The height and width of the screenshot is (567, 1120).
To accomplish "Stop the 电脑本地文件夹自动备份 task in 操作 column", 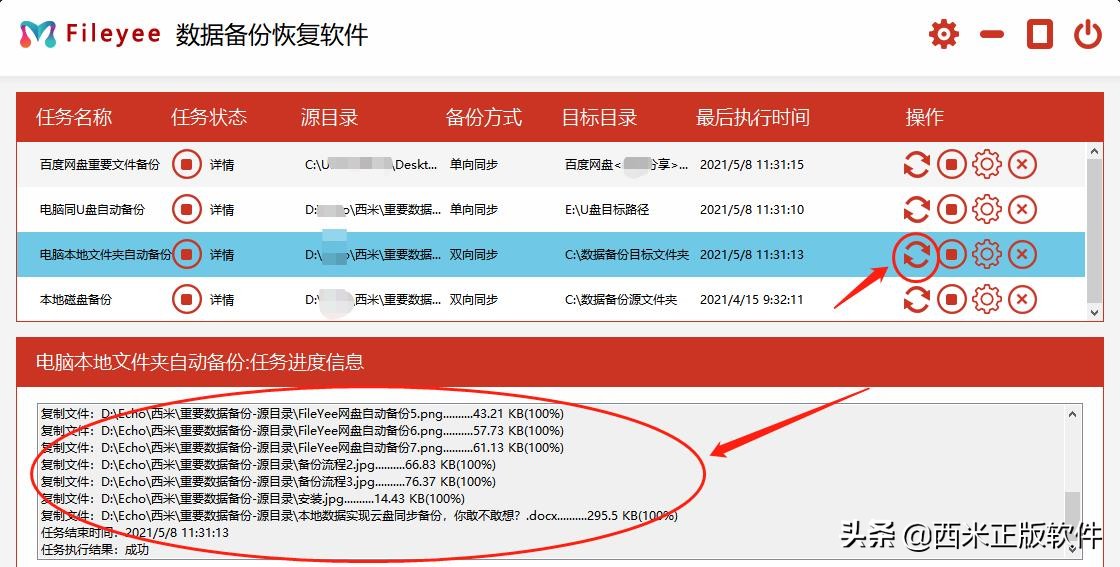I will click(x=951, y=254).
